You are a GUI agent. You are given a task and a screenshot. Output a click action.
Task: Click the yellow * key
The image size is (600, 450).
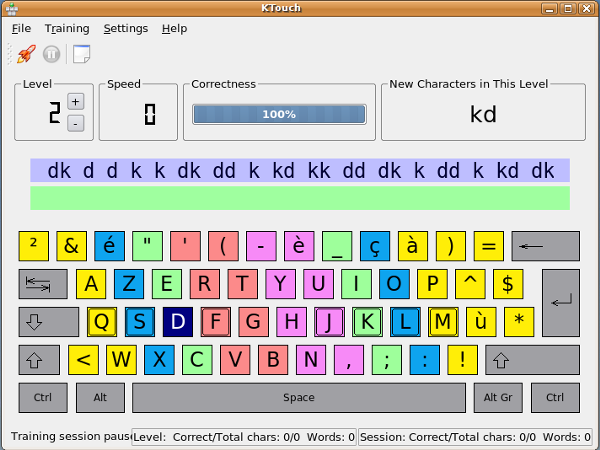[518, 322]
